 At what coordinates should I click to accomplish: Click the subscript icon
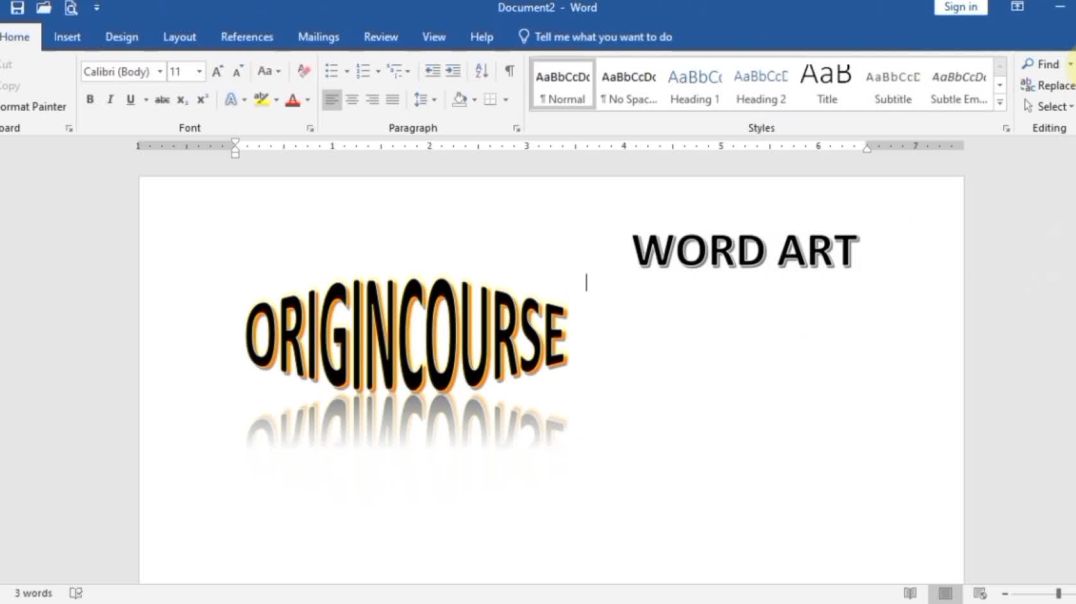click(x=183, y=99)
